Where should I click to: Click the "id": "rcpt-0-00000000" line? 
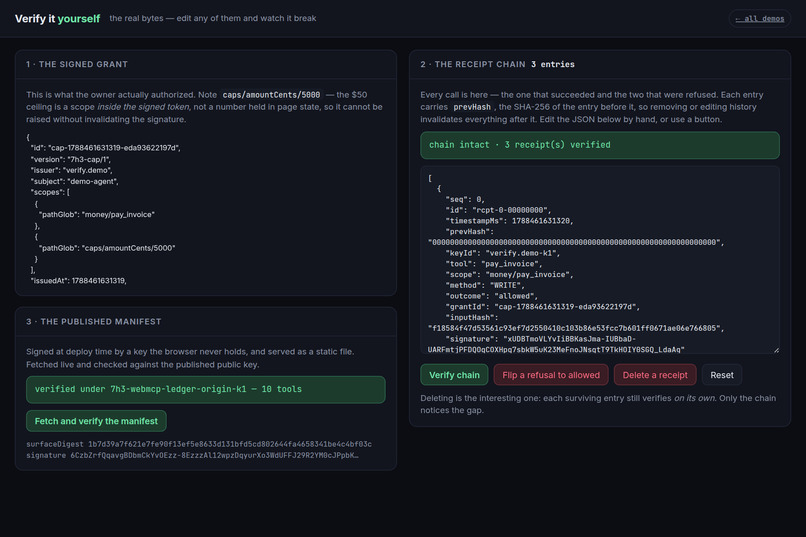click(498, 210)
